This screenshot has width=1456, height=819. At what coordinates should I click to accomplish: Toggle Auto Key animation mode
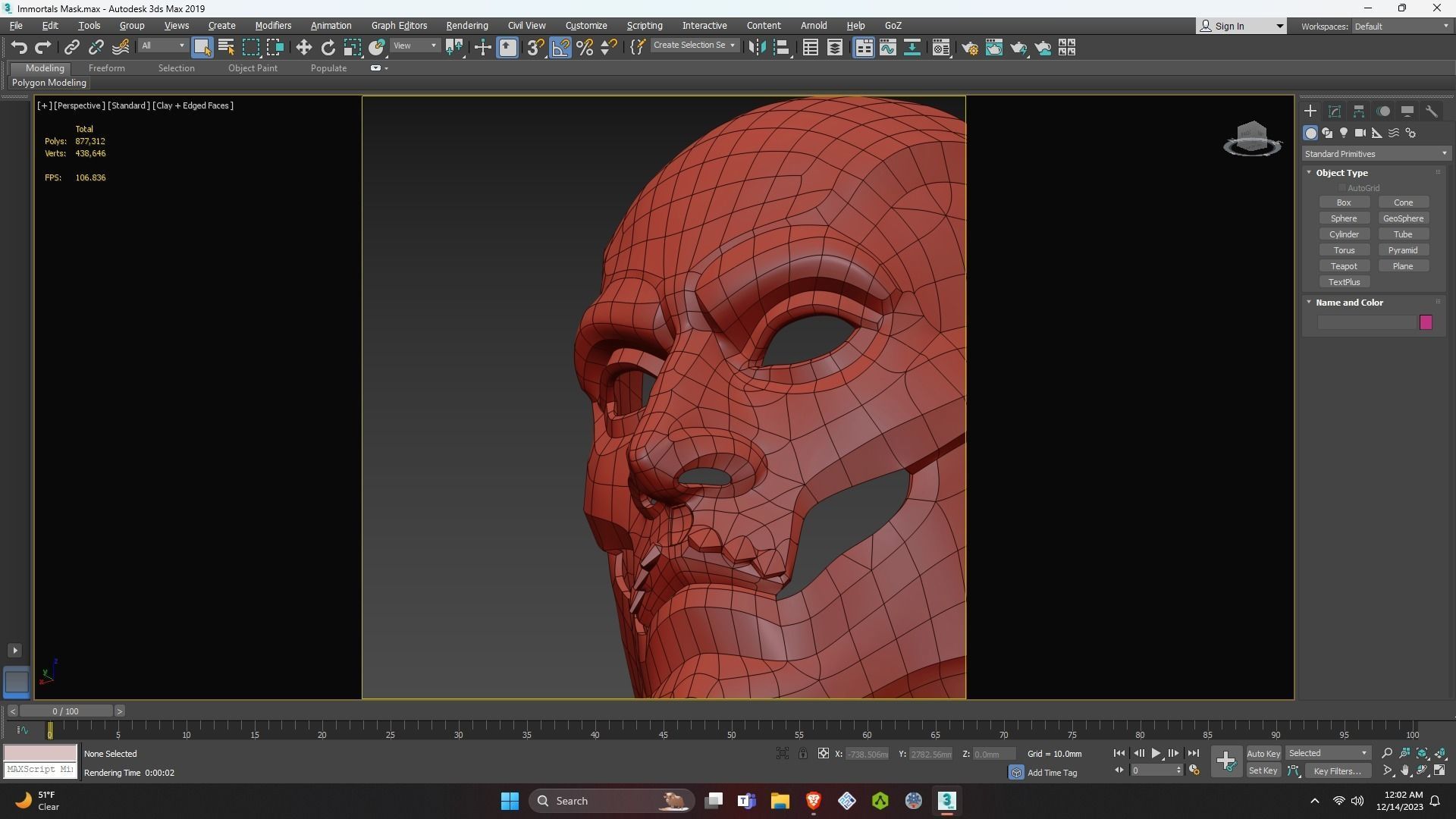coord(1263,753)
